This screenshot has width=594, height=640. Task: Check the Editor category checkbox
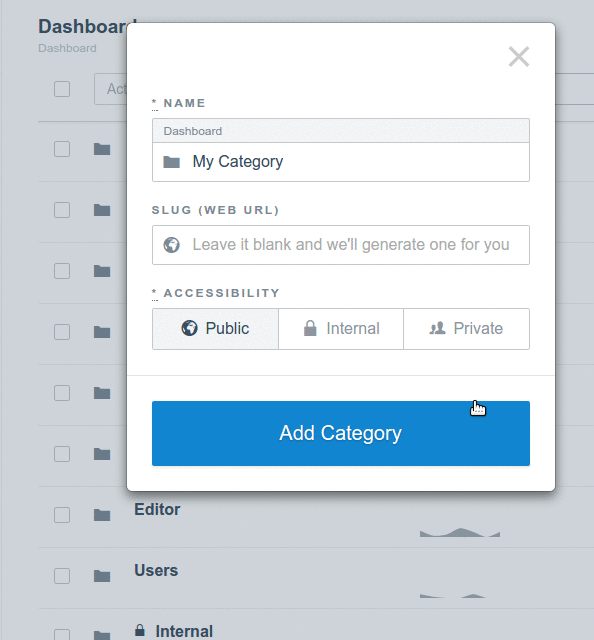click(62, 515)
